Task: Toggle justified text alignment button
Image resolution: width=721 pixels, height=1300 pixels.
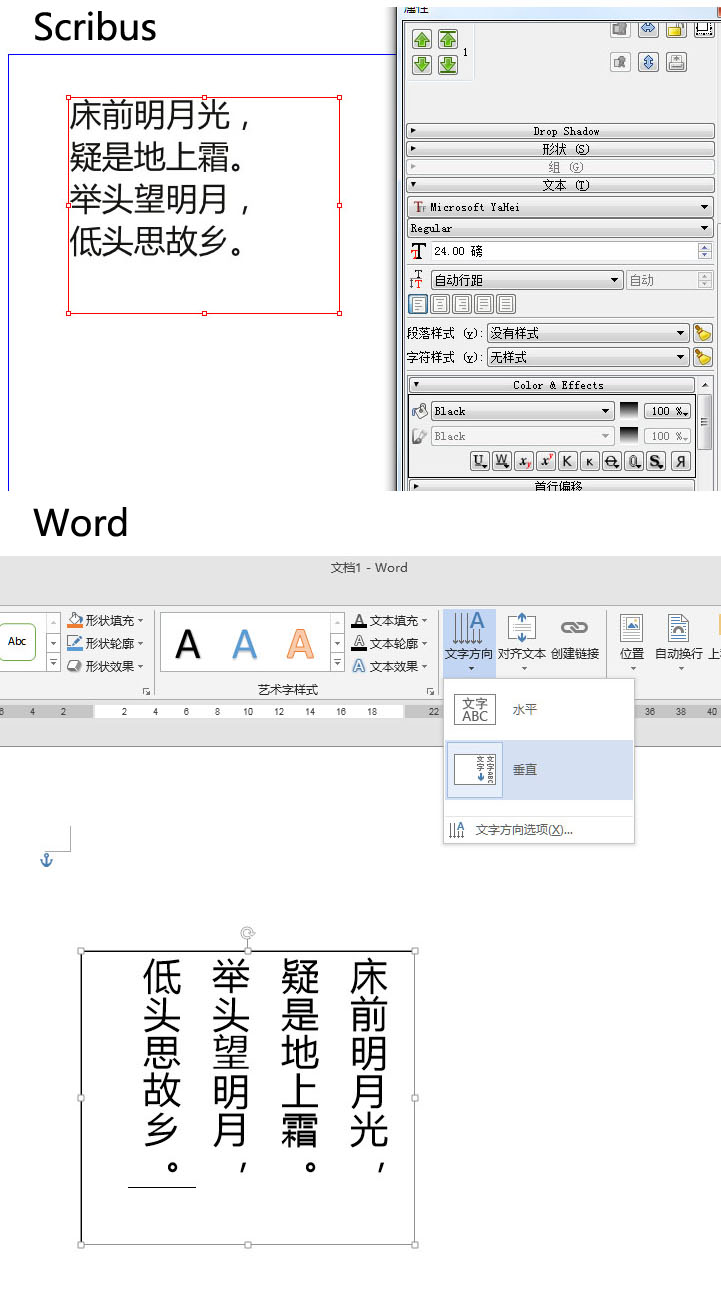Action: [484, 304]
